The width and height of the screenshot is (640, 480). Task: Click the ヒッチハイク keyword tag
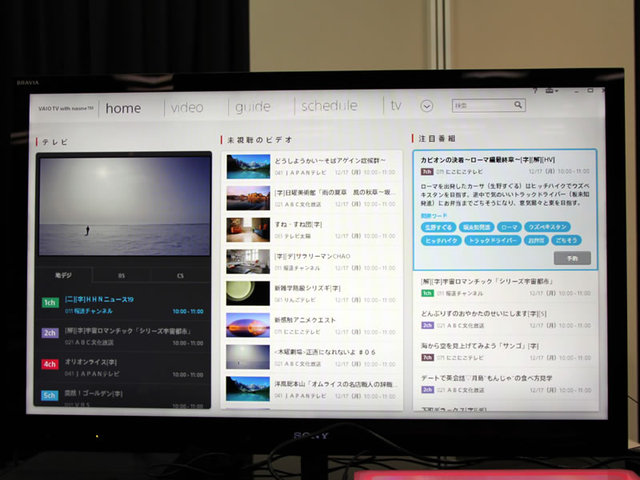(x=441, y=241)
